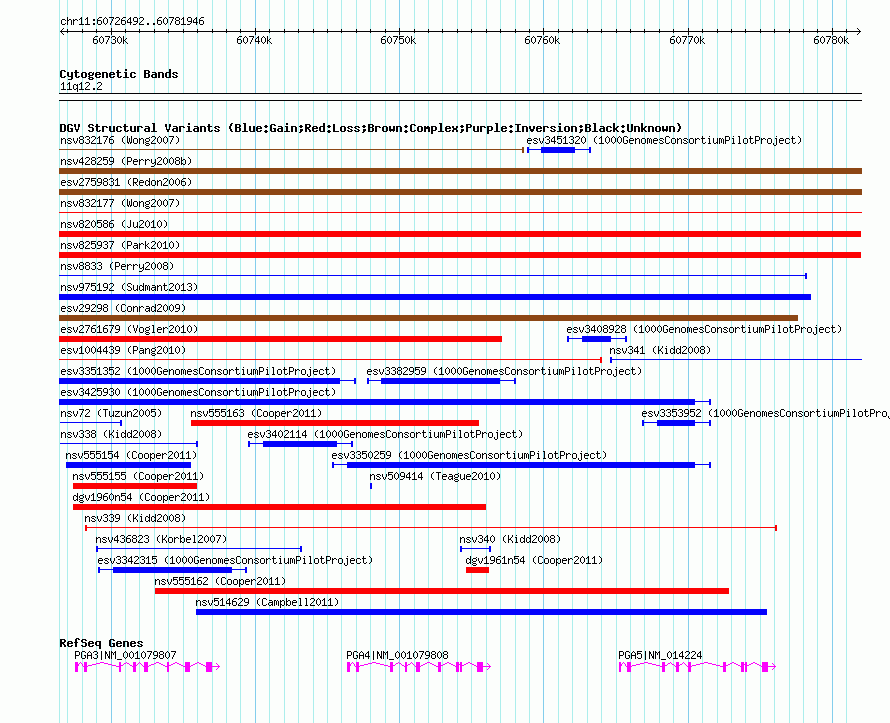Click the nsv338 (Kidd2008) label

111,434
